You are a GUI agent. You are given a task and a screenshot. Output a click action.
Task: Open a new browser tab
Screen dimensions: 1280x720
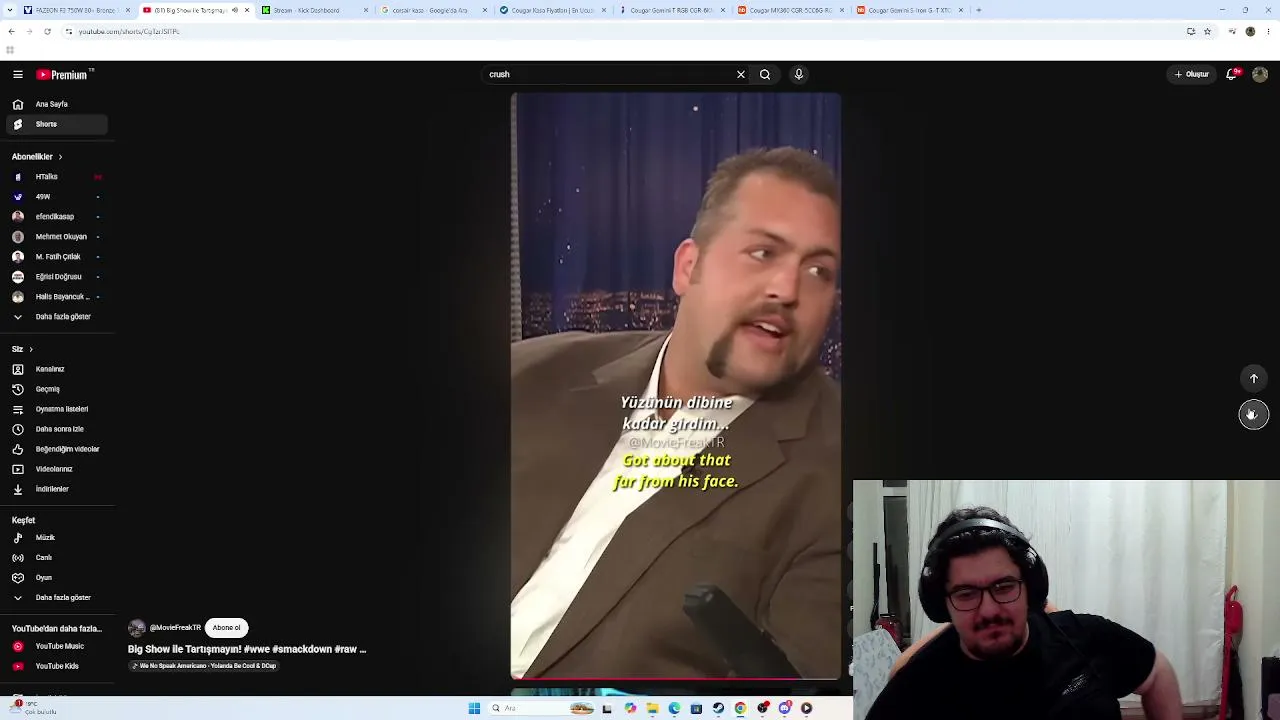click(979, 10)
